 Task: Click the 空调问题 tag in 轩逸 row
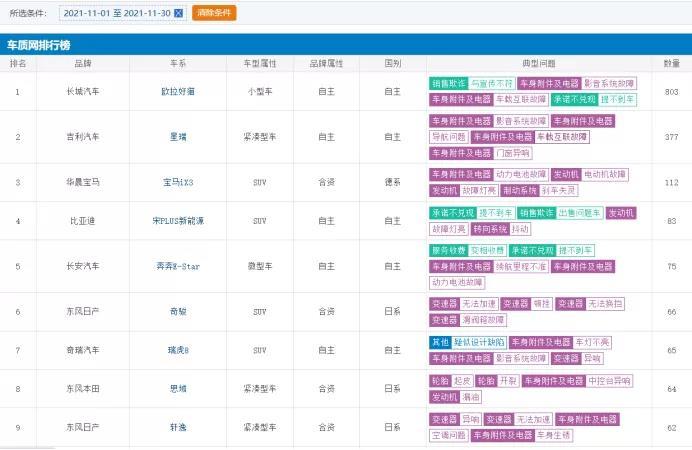(x=449, y=435)
